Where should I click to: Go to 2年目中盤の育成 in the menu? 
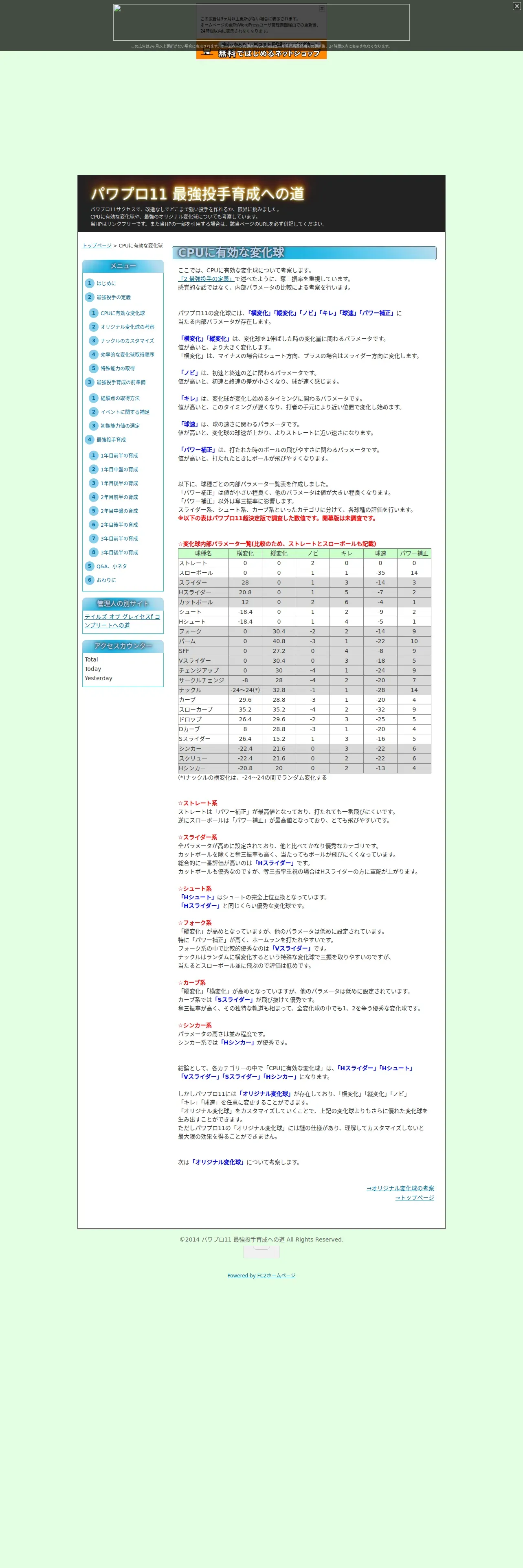(x=119, y=511)
